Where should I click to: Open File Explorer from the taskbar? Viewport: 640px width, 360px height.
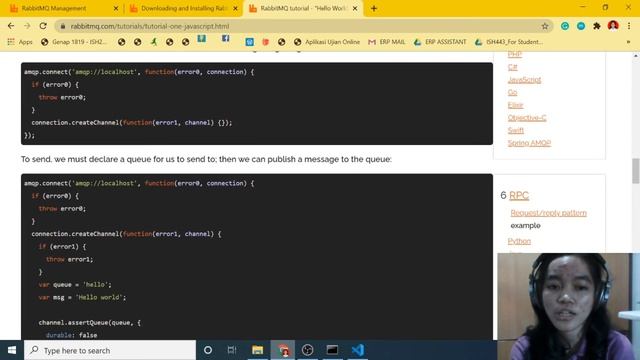click(258, 350)
